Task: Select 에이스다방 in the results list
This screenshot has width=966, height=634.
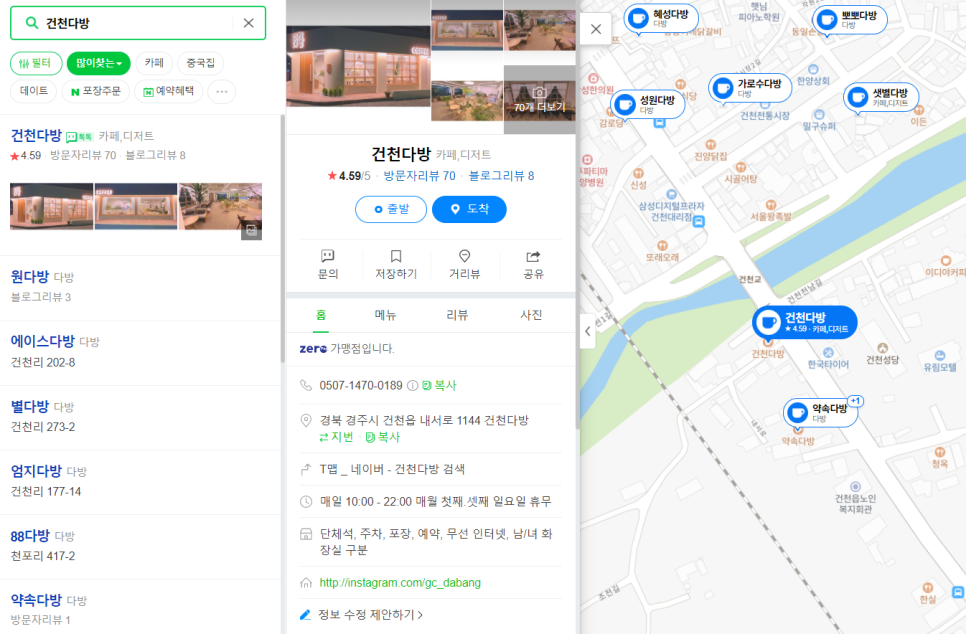Action: 43,341
